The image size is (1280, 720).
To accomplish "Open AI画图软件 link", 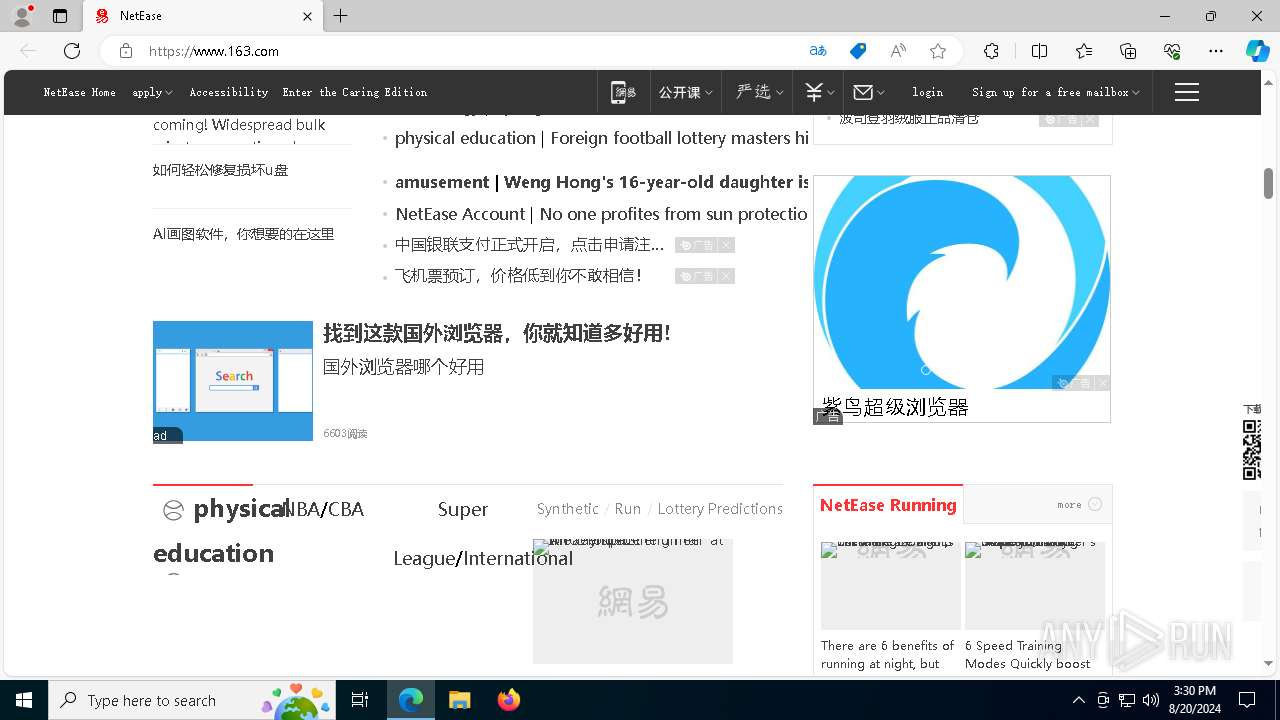I will click(x=243, y=234).
